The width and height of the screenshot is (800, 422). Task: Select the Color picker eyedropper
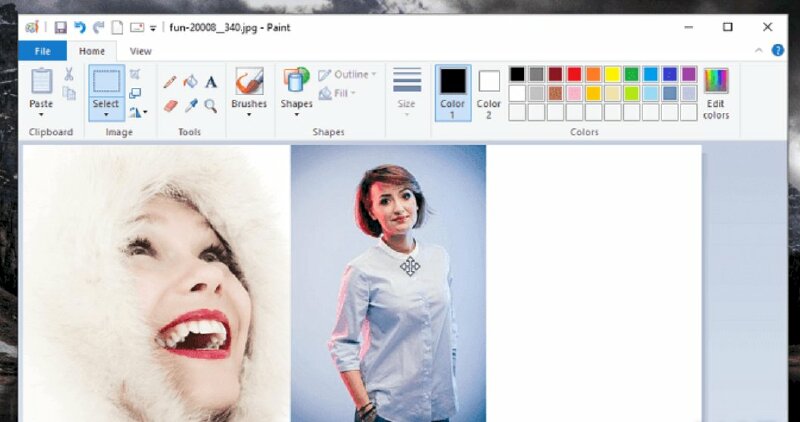(x=190, y=105)
